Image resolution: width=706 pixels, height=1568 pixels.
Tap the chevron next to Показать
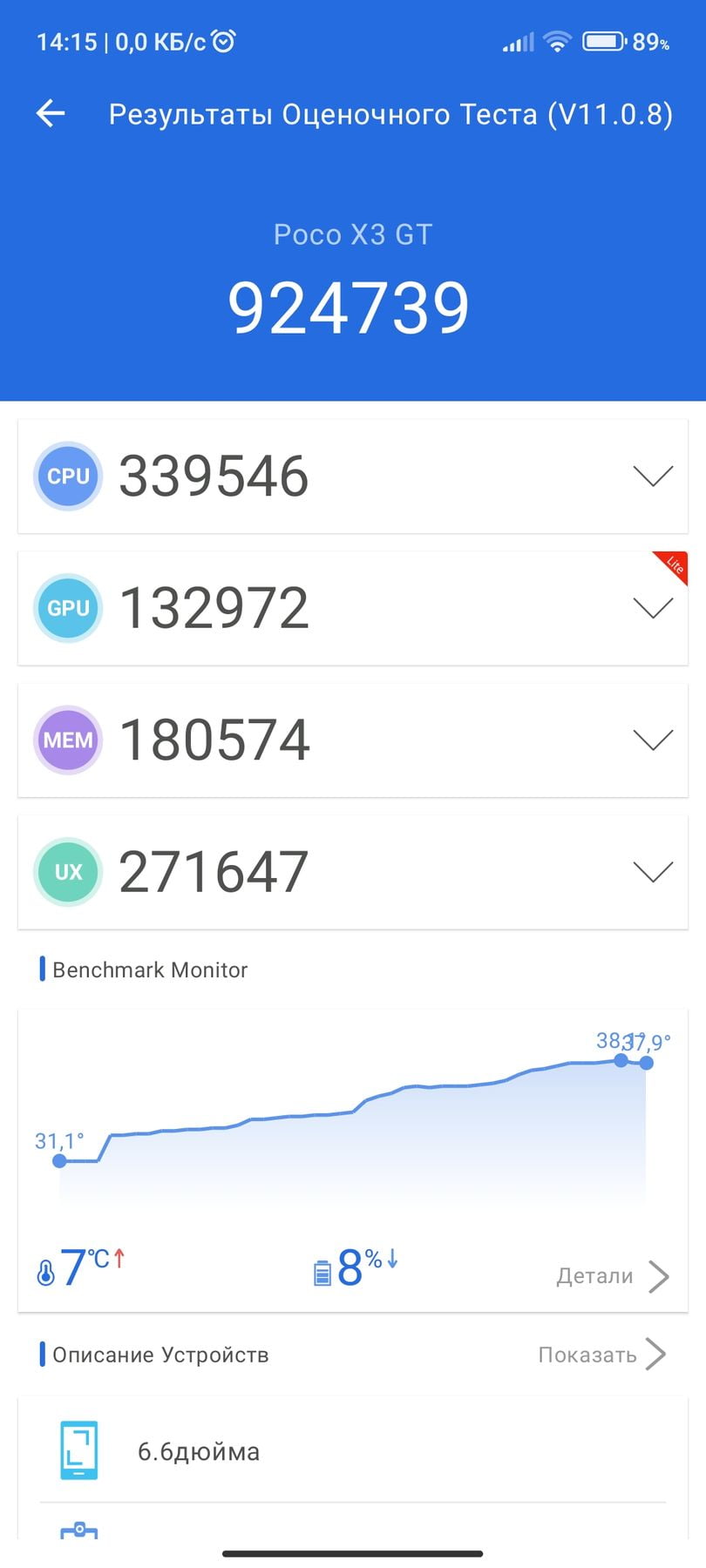point(655,1355)
